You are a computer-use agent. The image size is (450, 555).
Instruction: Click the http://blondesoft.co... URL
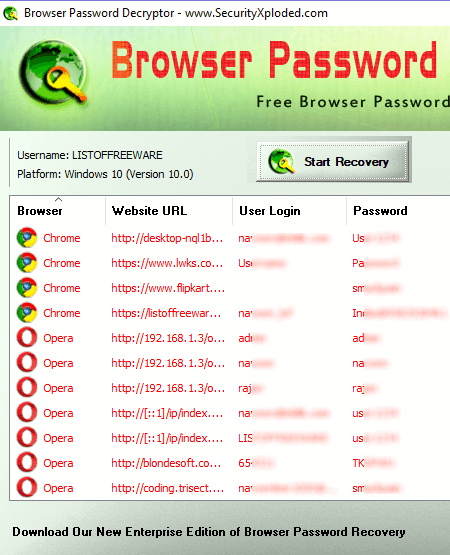(x=166, y=463)
